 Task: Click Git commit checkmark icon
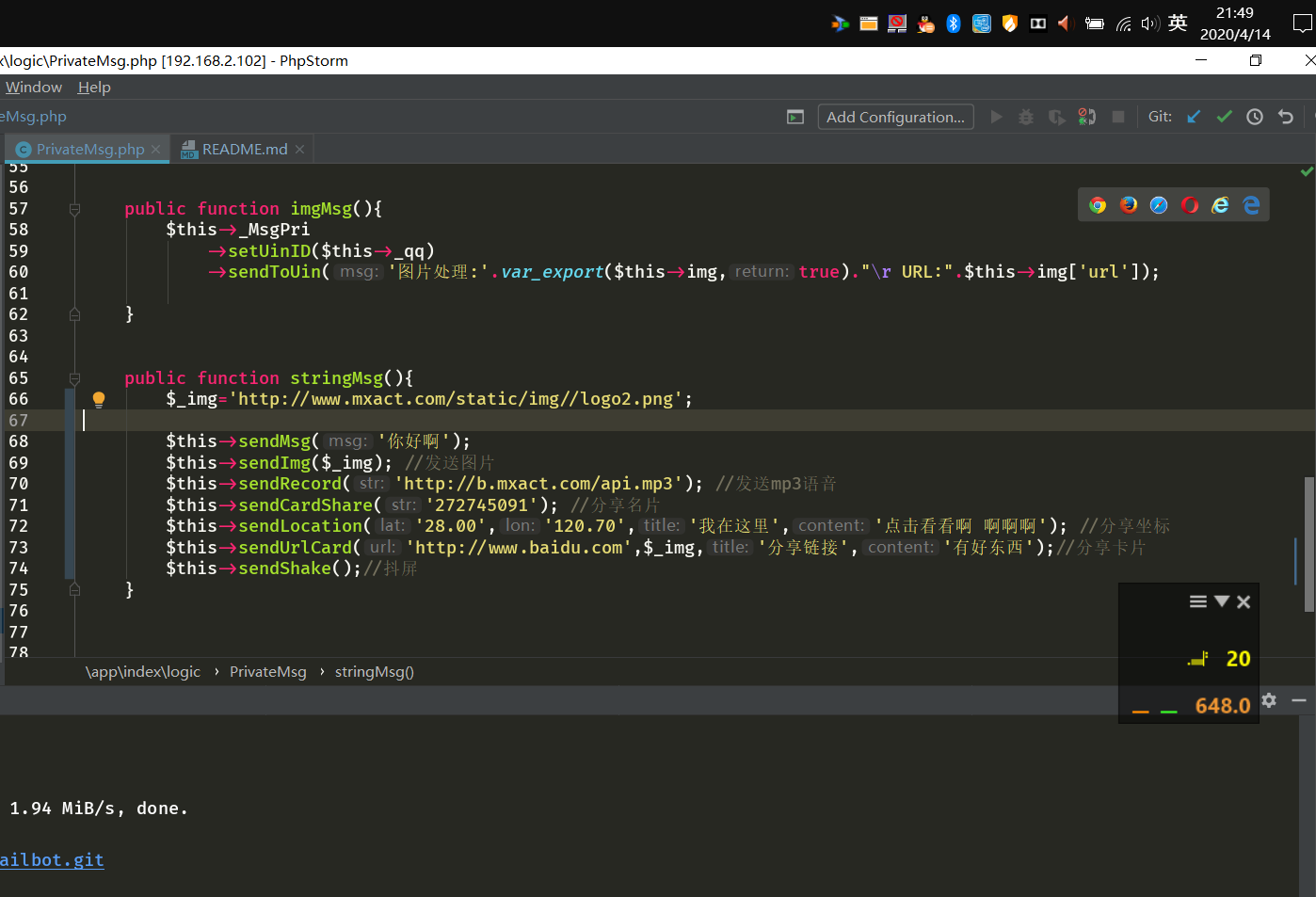point(1224,117)
